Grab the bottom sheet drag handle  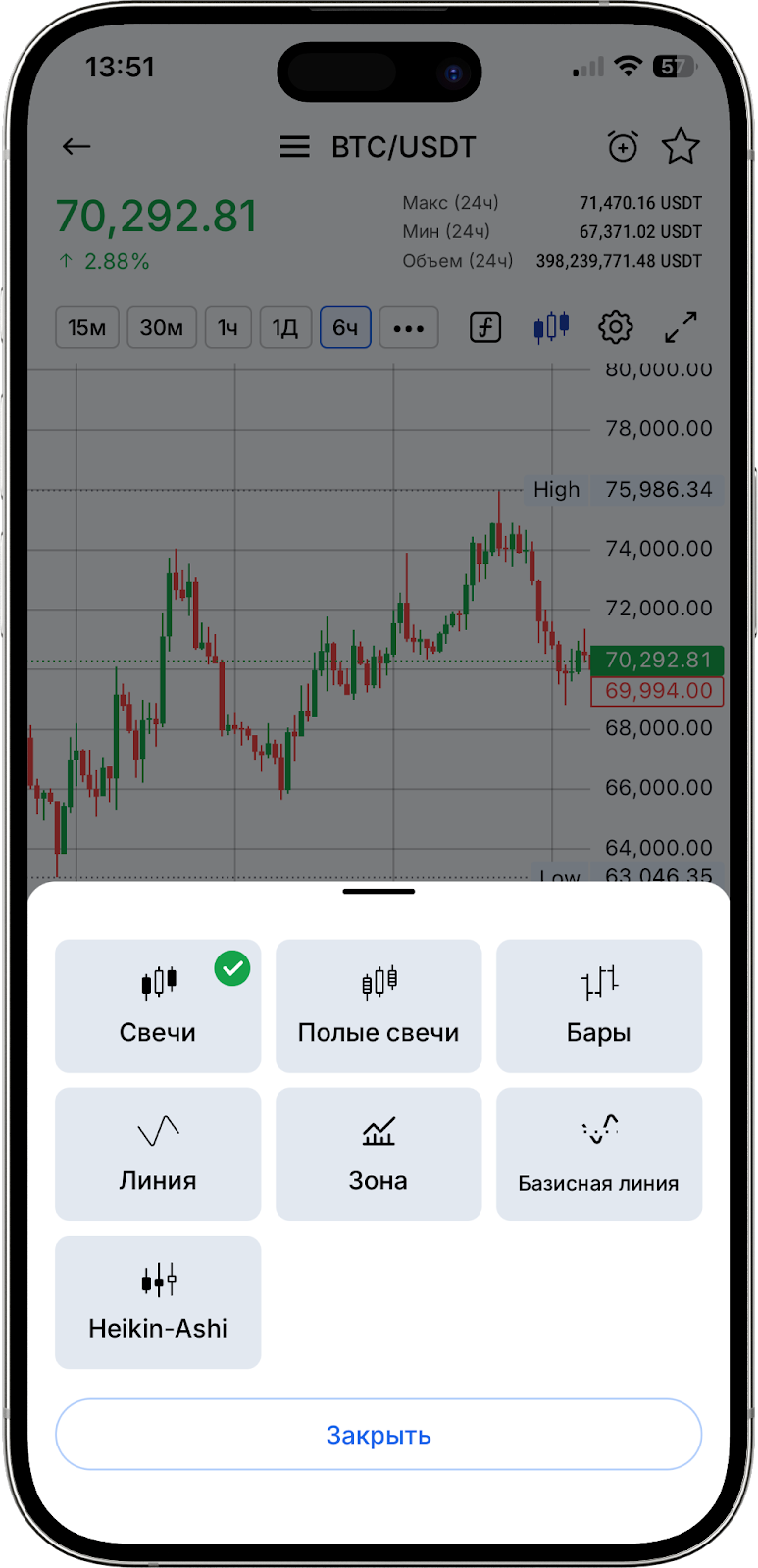coord(379,892)
